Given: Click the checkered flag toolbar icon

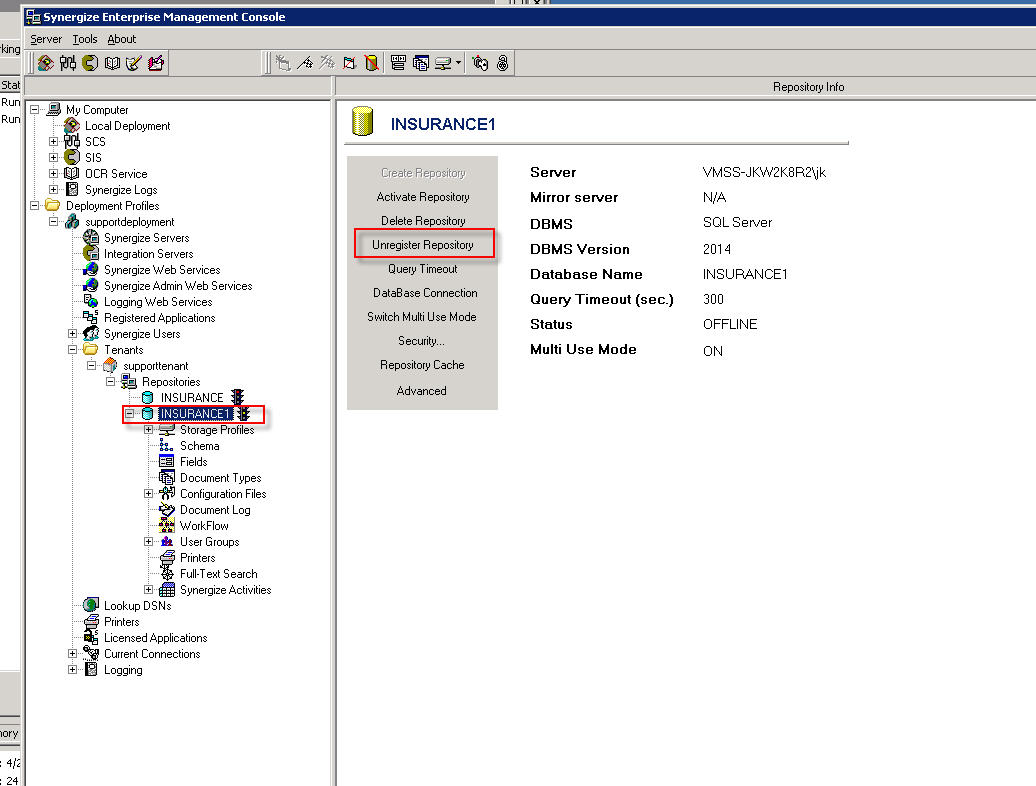Looking at the screenshot, I should point(305,63).
